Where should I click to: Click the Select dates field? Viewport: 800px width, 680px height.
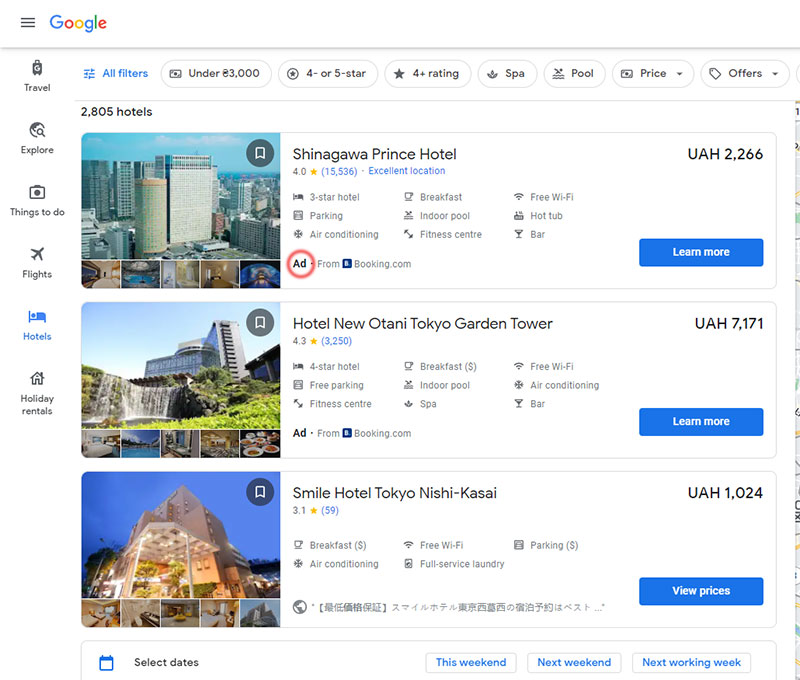point(166,662)
